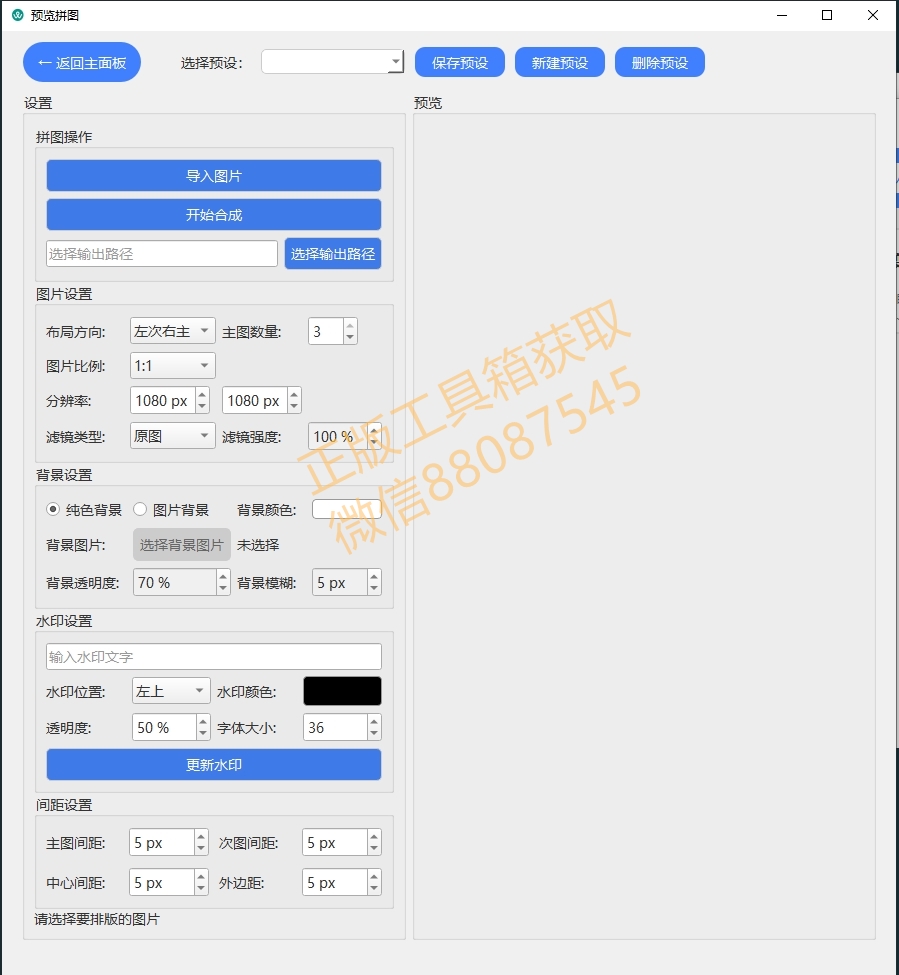Click the blue 选择输出路径 button
899x975 pixels.
333,254
